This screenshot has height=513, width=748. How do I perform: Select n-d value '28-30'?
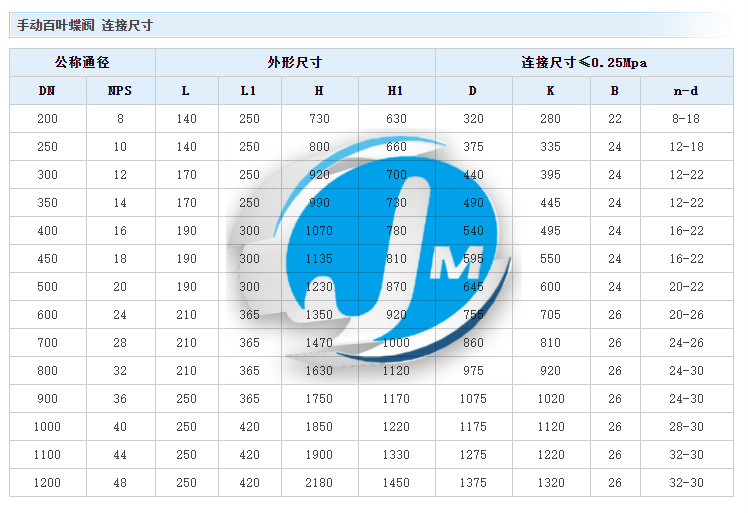click(x=686, y=427)
